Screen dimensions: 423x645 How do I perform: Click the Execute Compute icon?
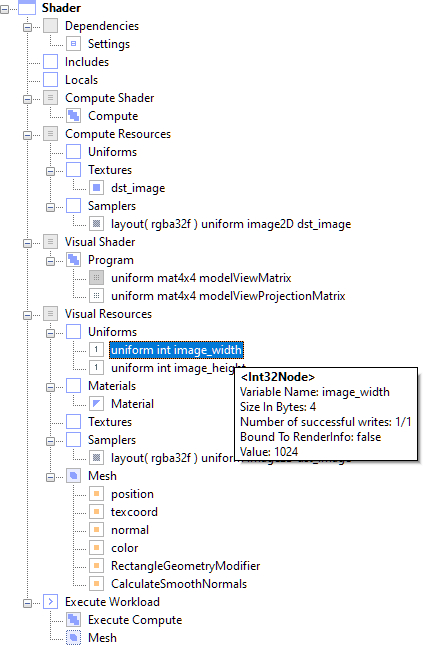pos(73,619)
